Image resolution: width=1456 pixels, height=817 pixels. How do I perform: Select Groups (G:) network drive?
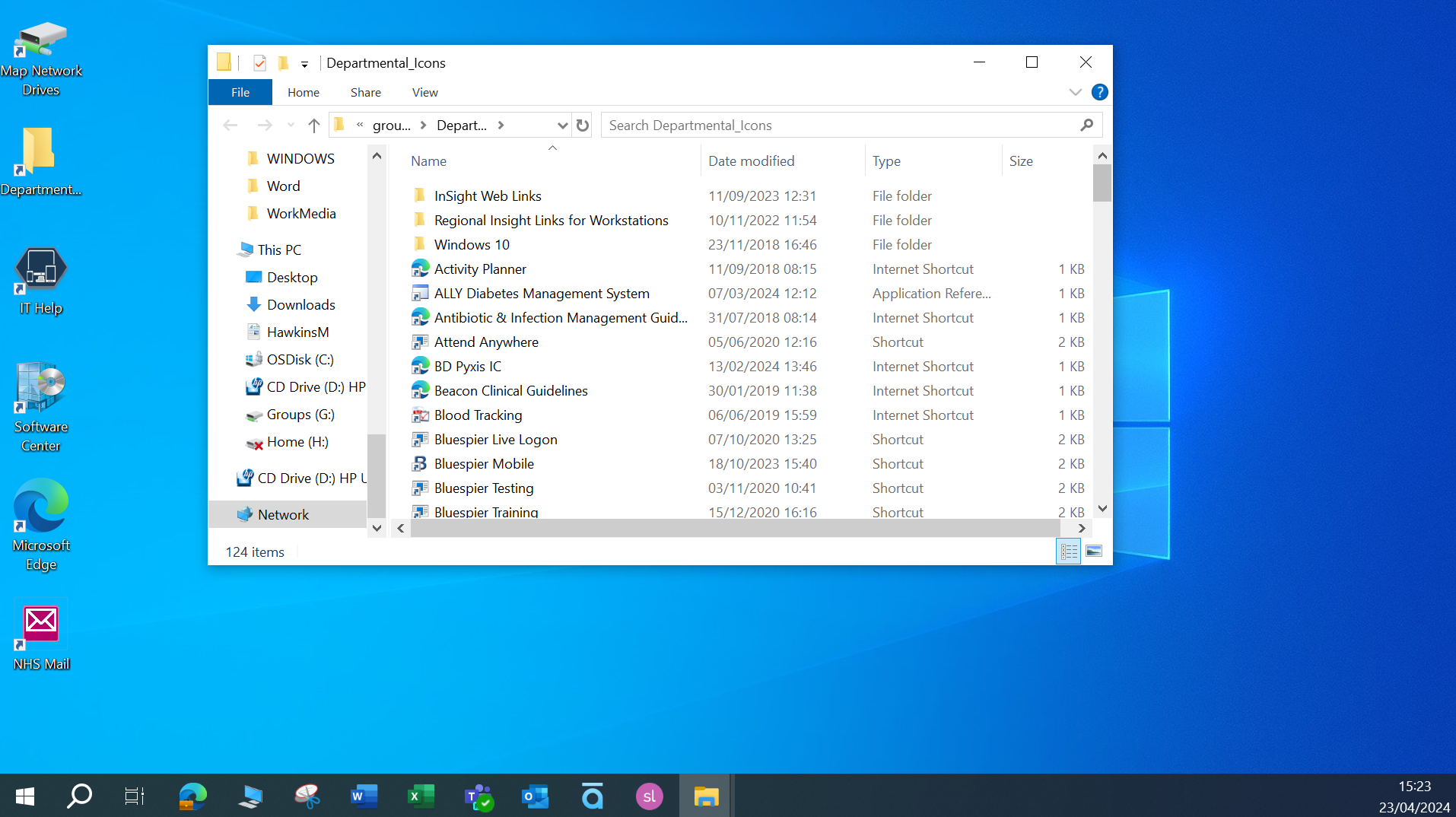click(x=300, y=415)
